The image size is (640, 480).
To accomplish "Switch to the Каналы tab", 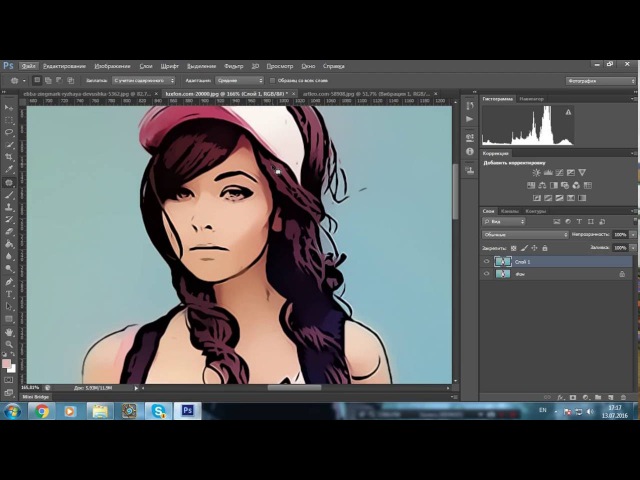I will click(510, 211).
